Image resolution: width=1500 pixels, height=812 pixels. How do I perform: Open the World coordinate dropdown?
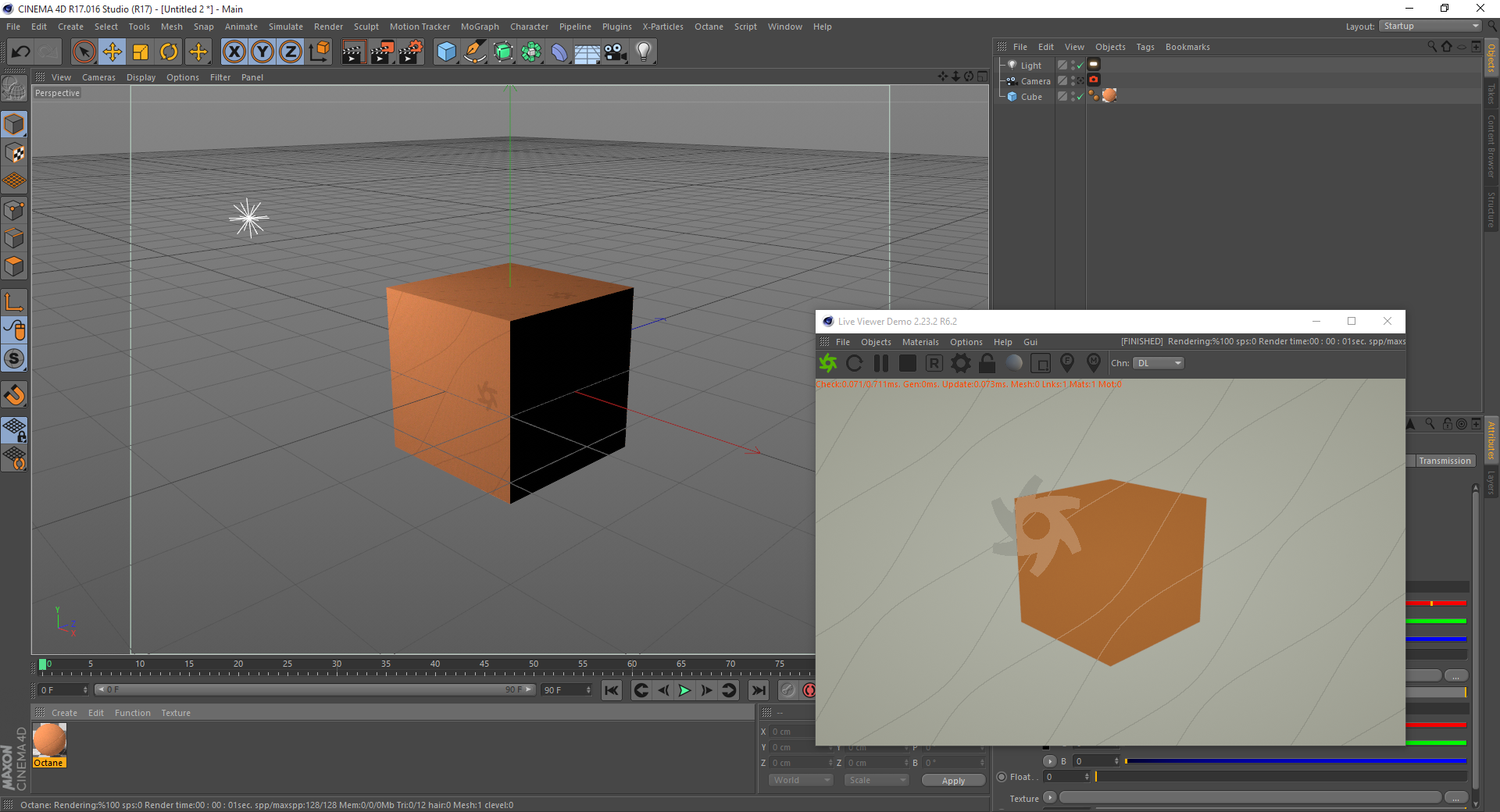[x=802, y=780]
